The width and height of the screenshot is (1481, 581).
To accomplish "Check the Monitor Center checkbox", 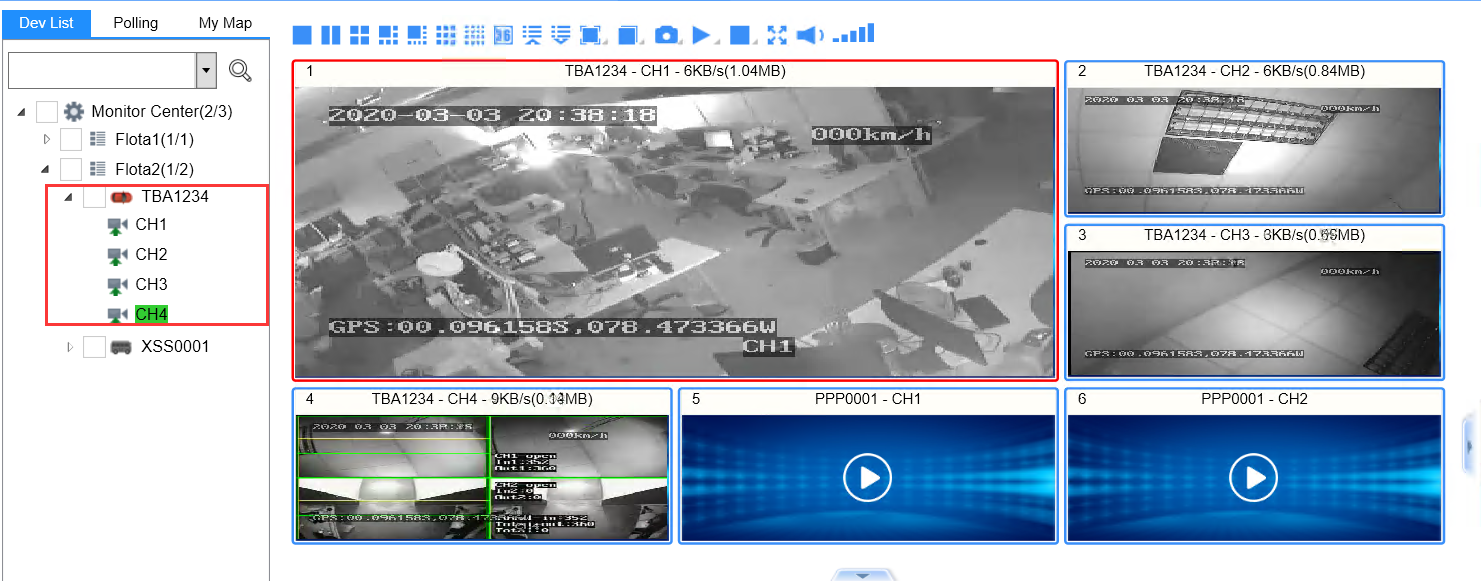I will tap(46, 111).
